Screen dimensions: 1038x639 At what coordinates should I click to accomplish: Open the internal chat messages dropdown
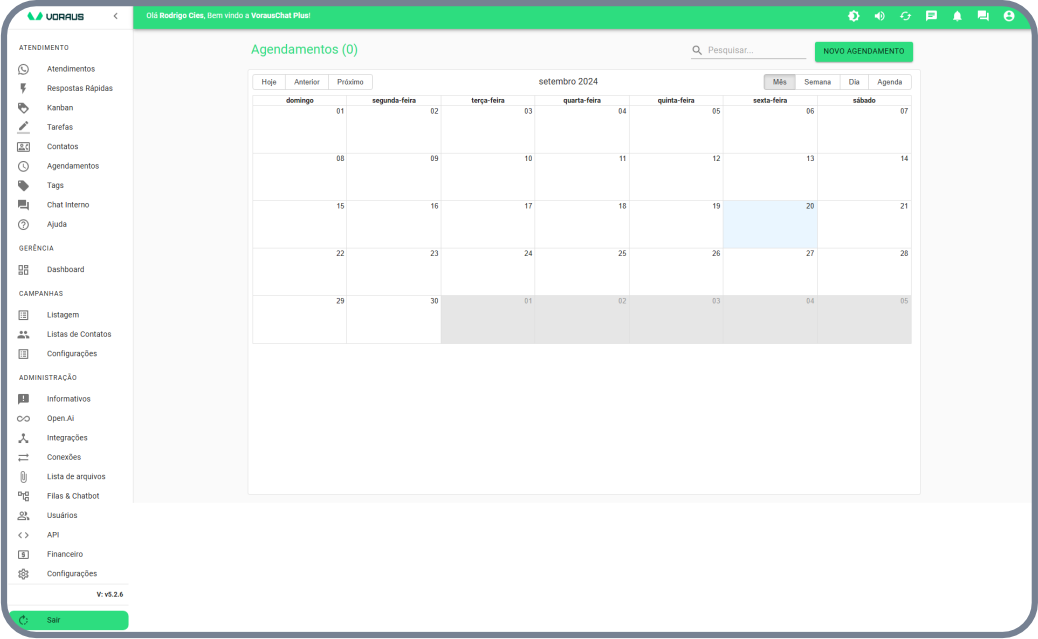(x=983, y=16)
